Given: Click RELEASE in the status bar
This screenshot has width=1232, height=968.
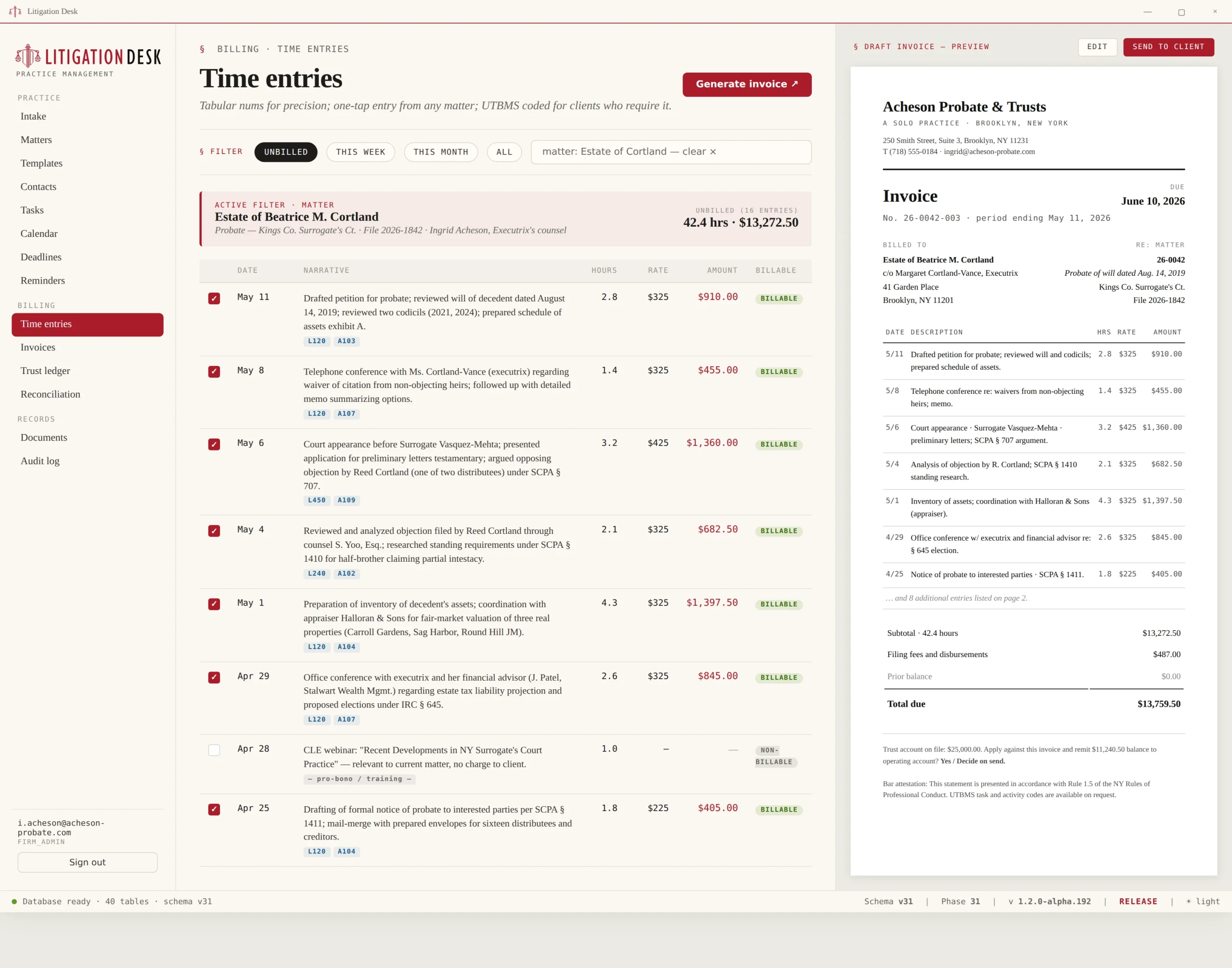Looking at the screenshot, I should pyautogui.click(x=1138, y=901).
